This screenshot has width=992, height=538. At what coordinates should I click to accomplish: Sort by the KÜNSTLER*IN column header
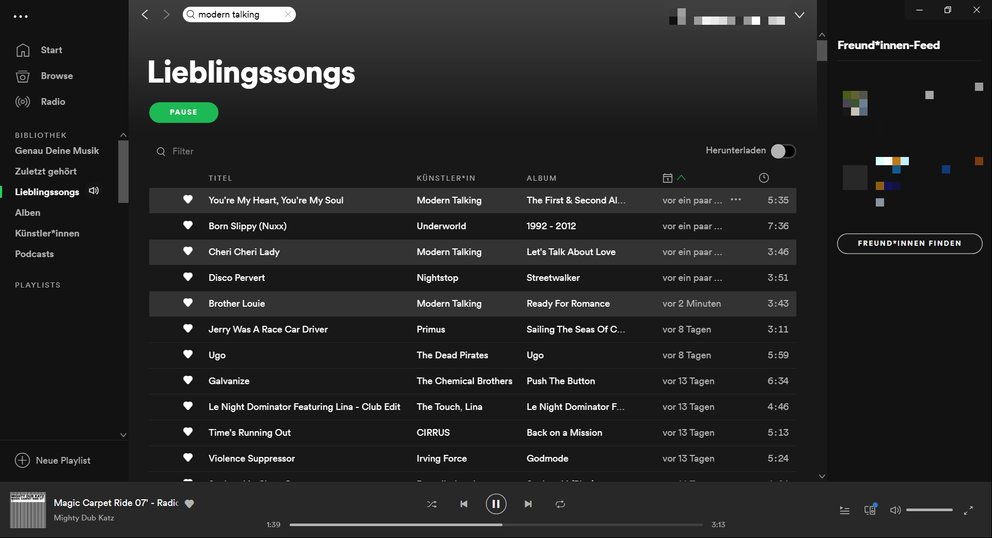tap(445, 178)
